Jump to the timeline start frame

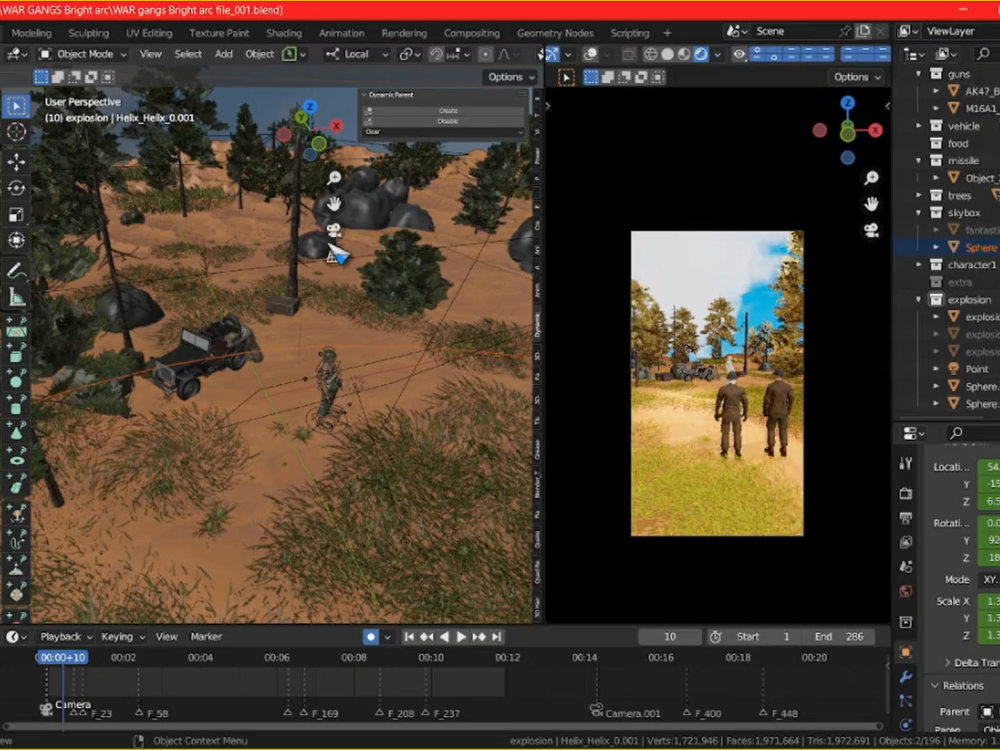[409, 636]
